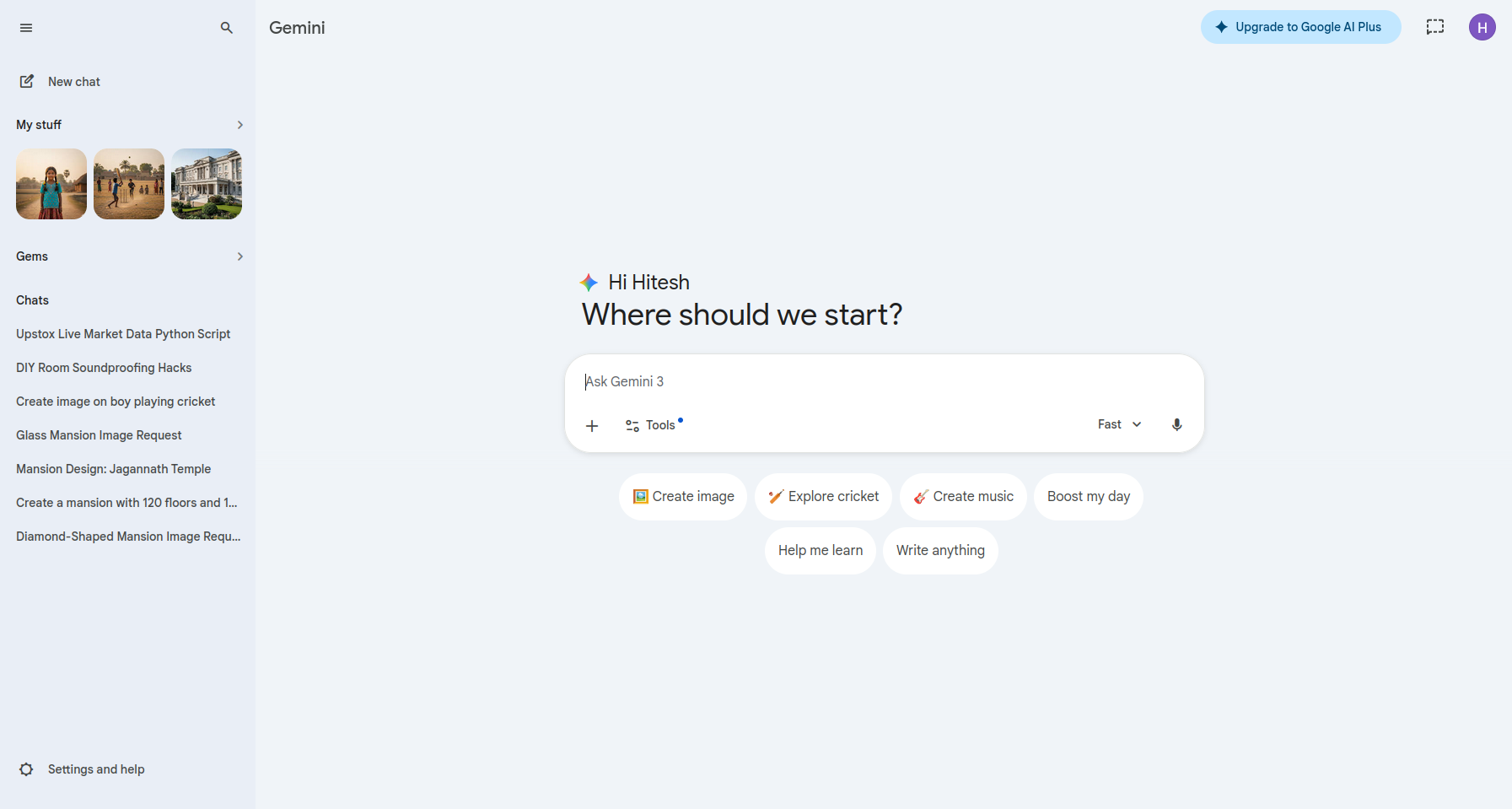Click the Ask Gemini 3 text field
1512x809 pixels.
coord(877,382)
